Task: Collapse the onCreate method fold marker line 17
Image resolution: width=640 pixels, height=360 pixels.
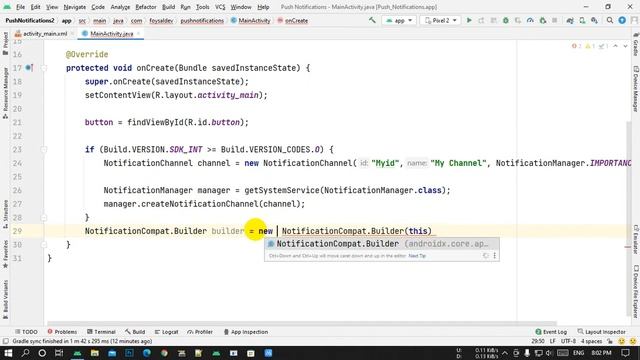Action: click(x=44, y=68)
